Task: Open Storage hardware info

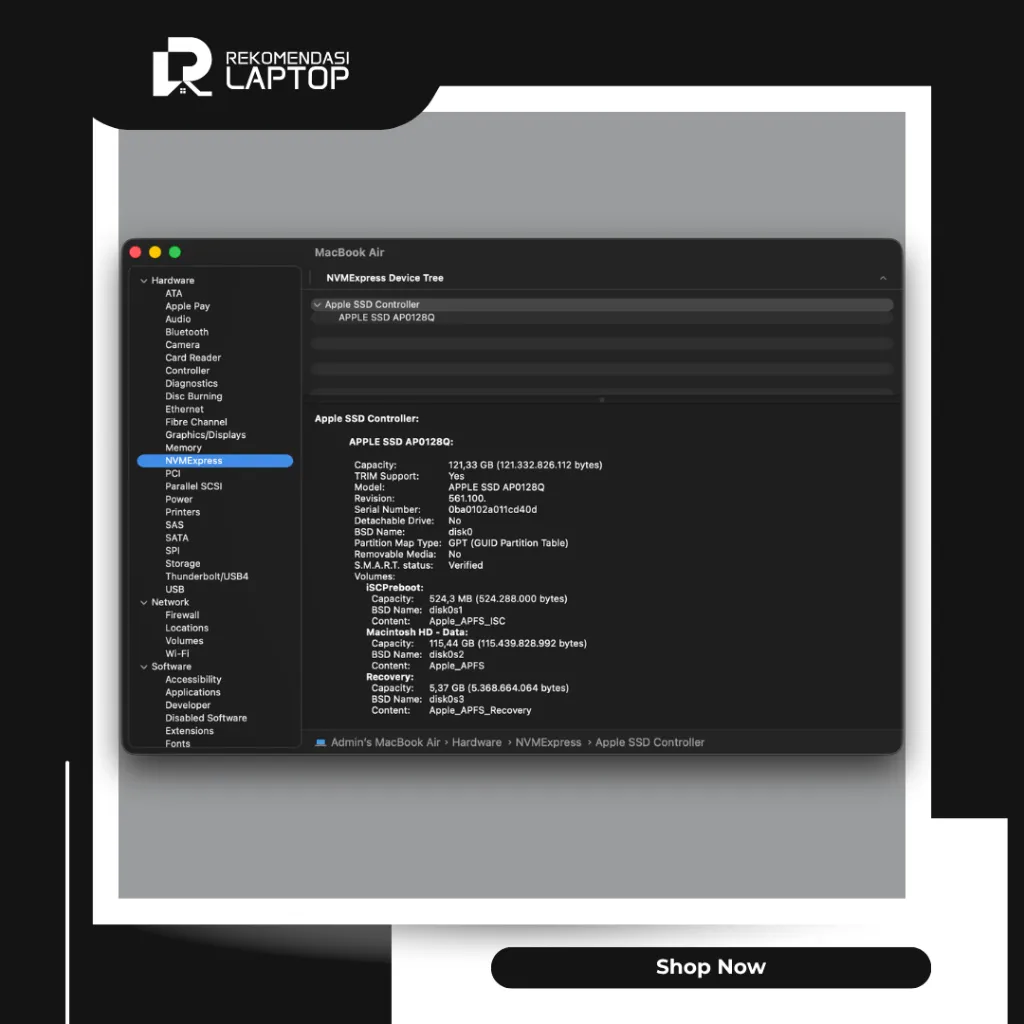Action: coord(183,564)
